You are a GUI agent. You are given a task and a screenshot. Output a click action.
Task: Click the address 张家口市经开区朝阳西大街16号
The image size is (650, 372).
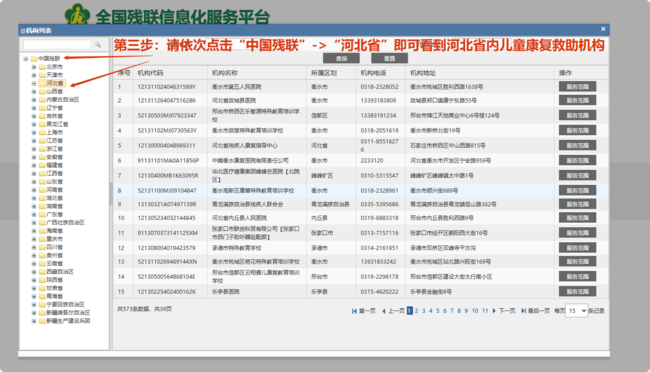pyautogui.click(x=449, y=233)
